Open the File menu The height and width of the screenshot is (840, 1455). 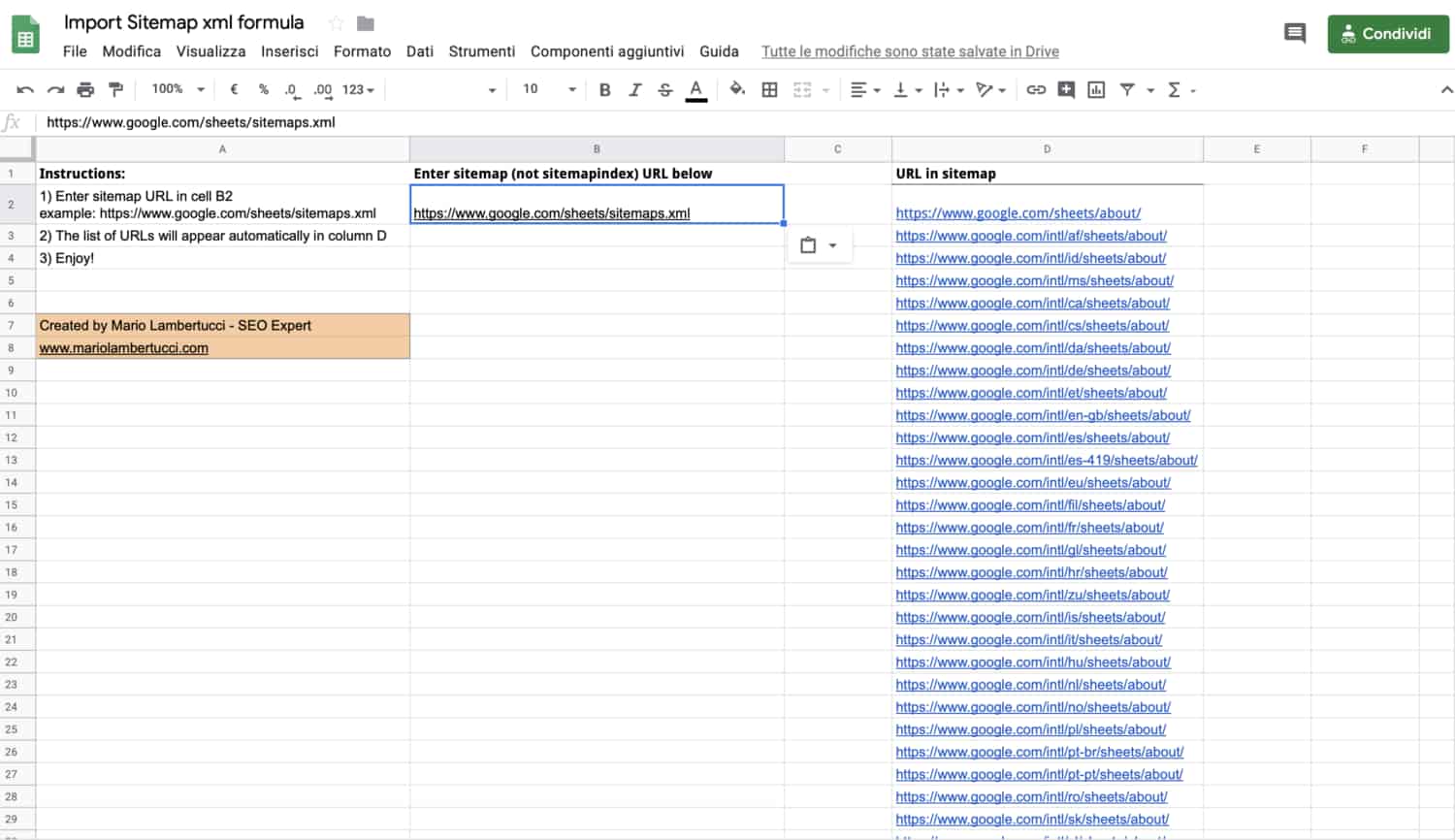75,51
